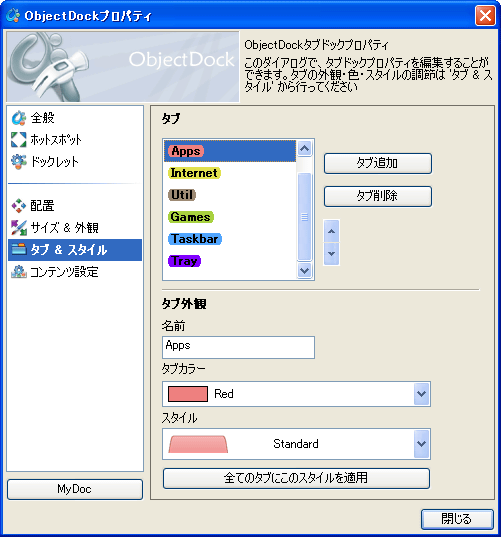Open the スタイル dropdown arrow
501x537 pixels.
[x=422, y=444]
